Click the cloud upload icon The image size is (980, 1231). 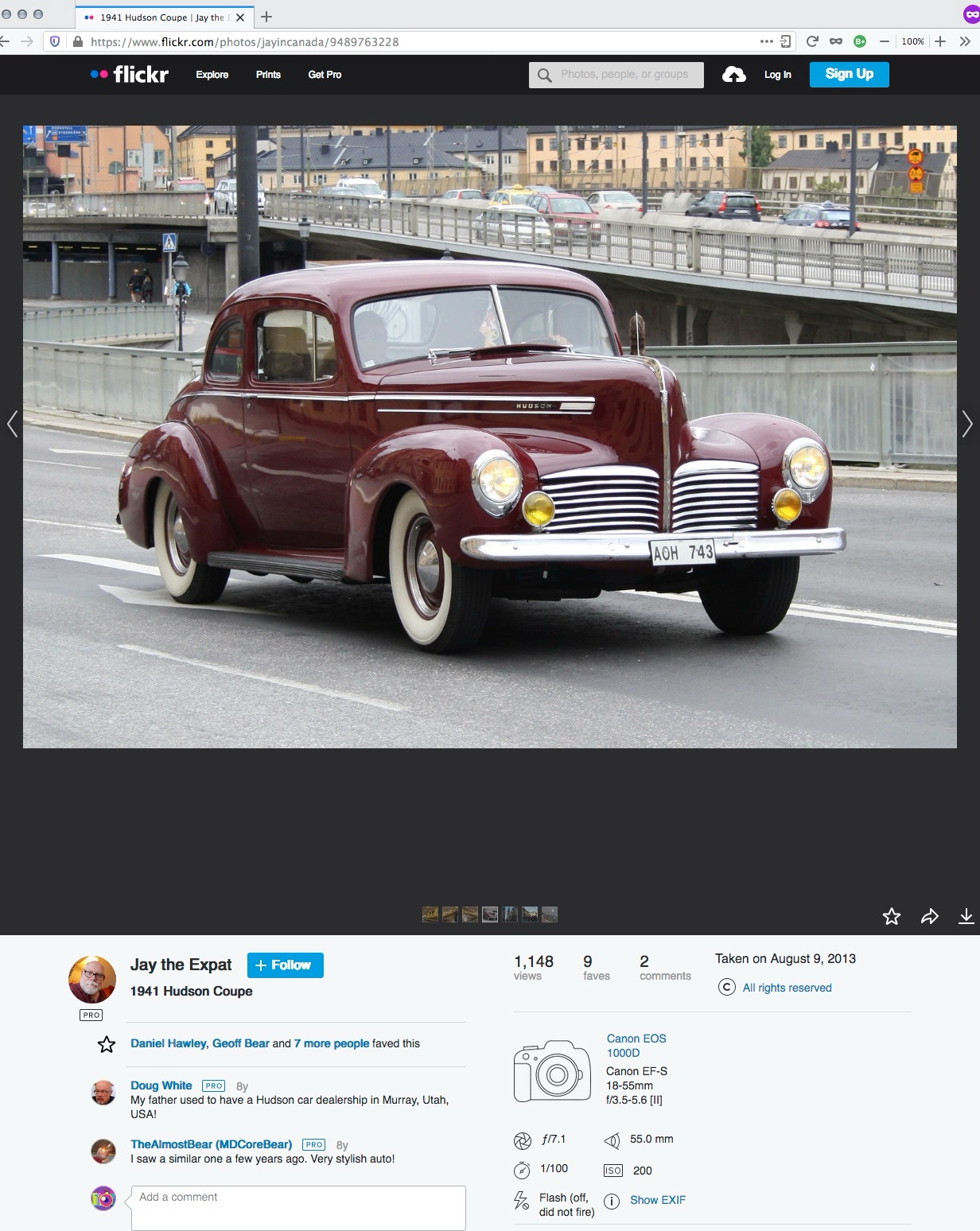click(x=733, y=75)
